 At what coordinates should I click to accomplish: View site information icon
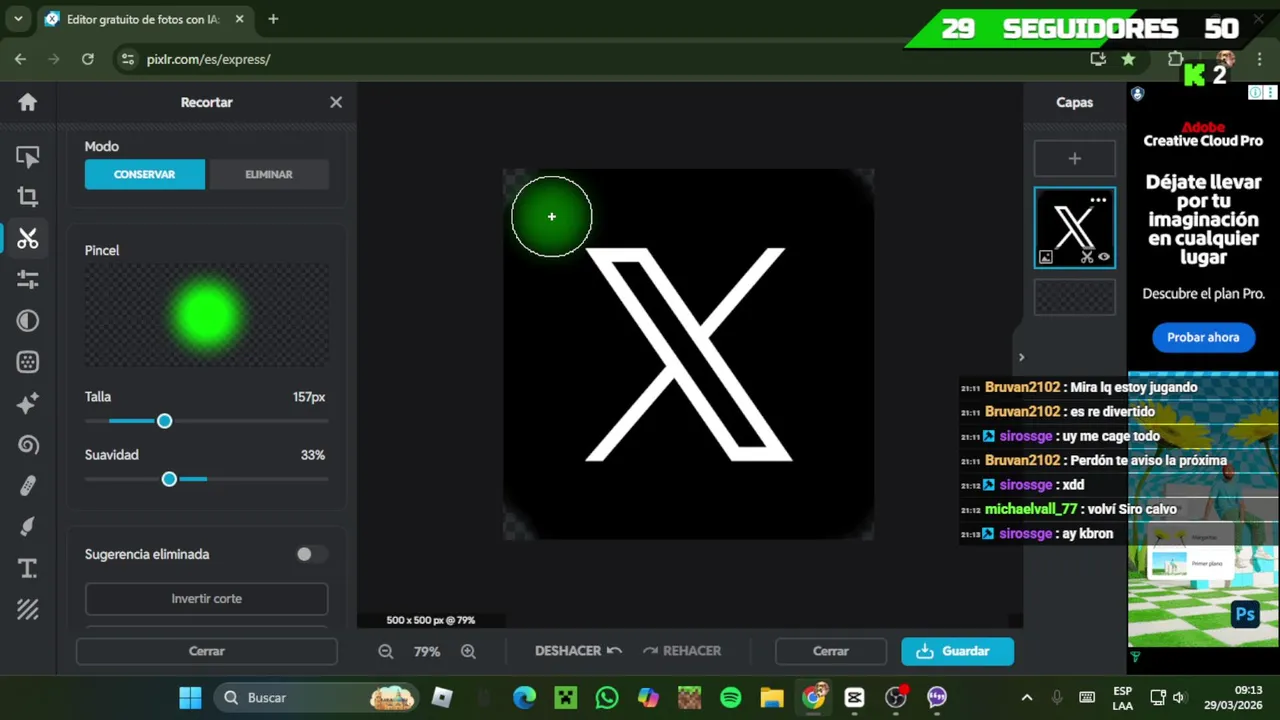point(127,59)
